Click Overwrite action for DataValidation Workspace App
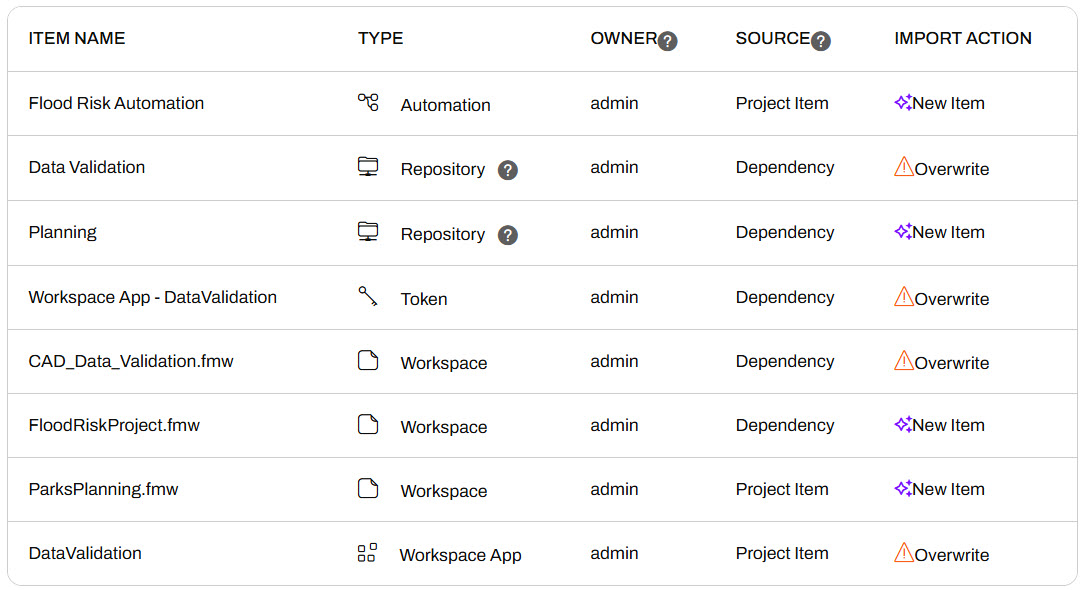This screenshot has height=590, width=1084. click(x=951, y=555)
